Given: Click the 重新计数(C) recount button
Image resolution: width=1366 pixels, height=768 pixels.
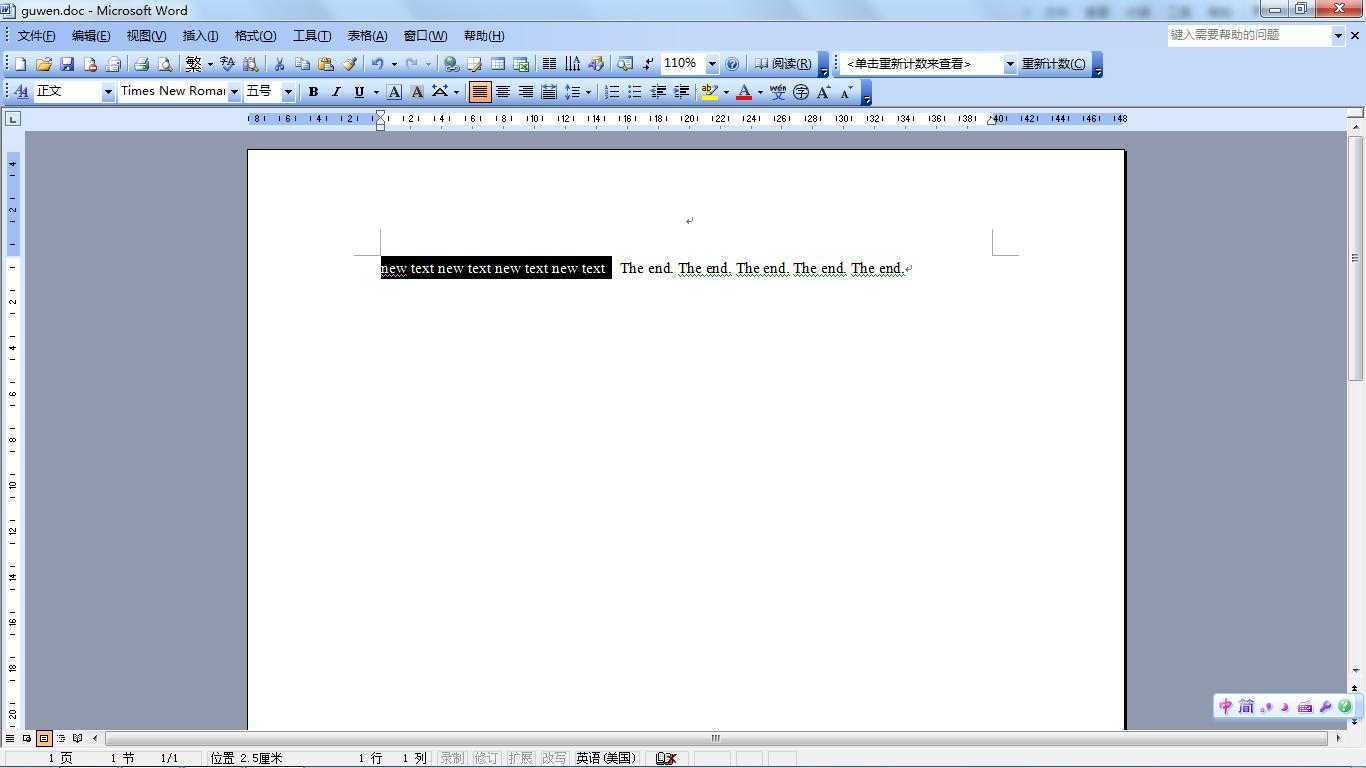Looking at the screenshot, I should click(x=1053, y=64).
